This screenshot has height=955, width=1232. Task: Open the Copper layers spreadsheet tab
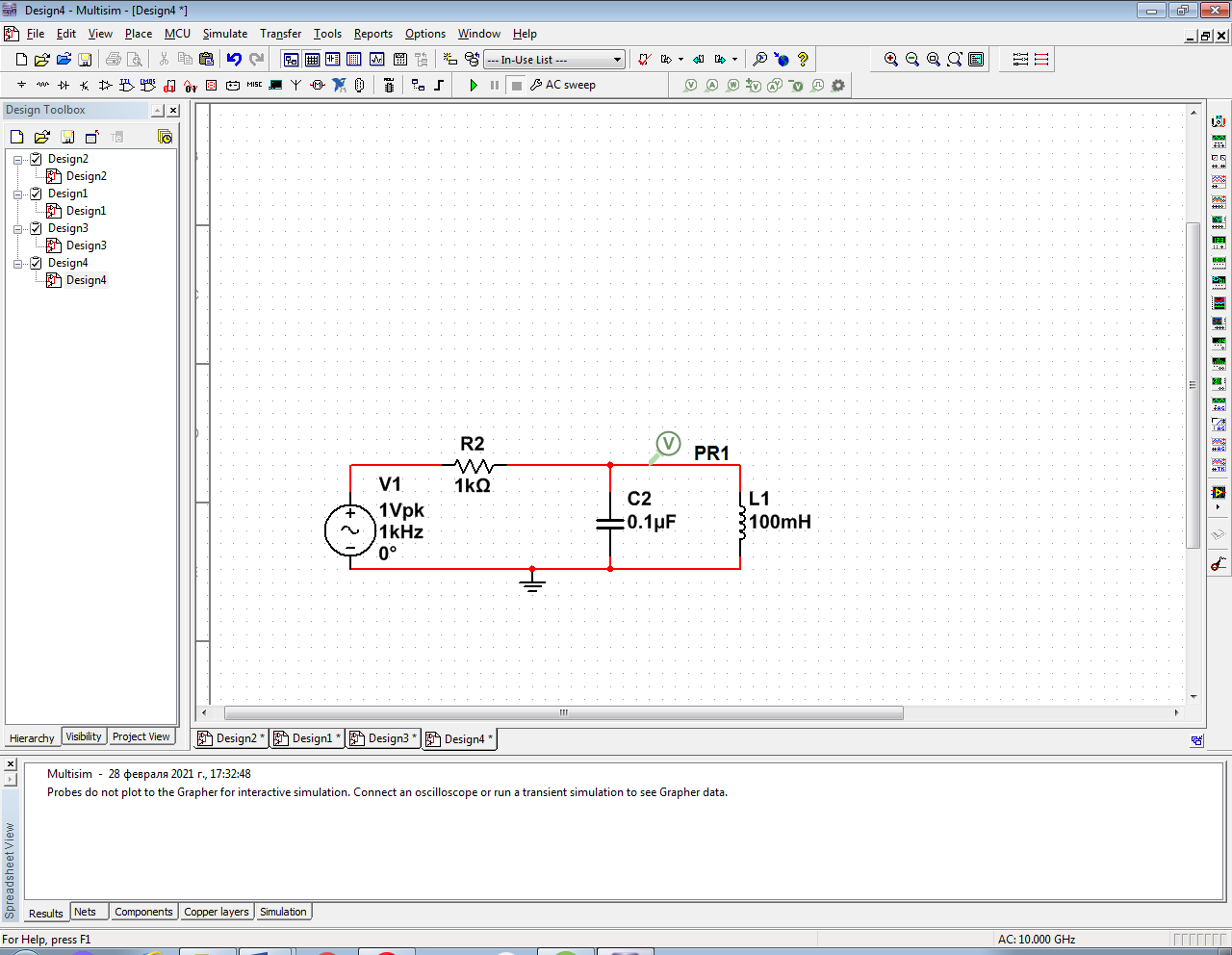[217, 912]
